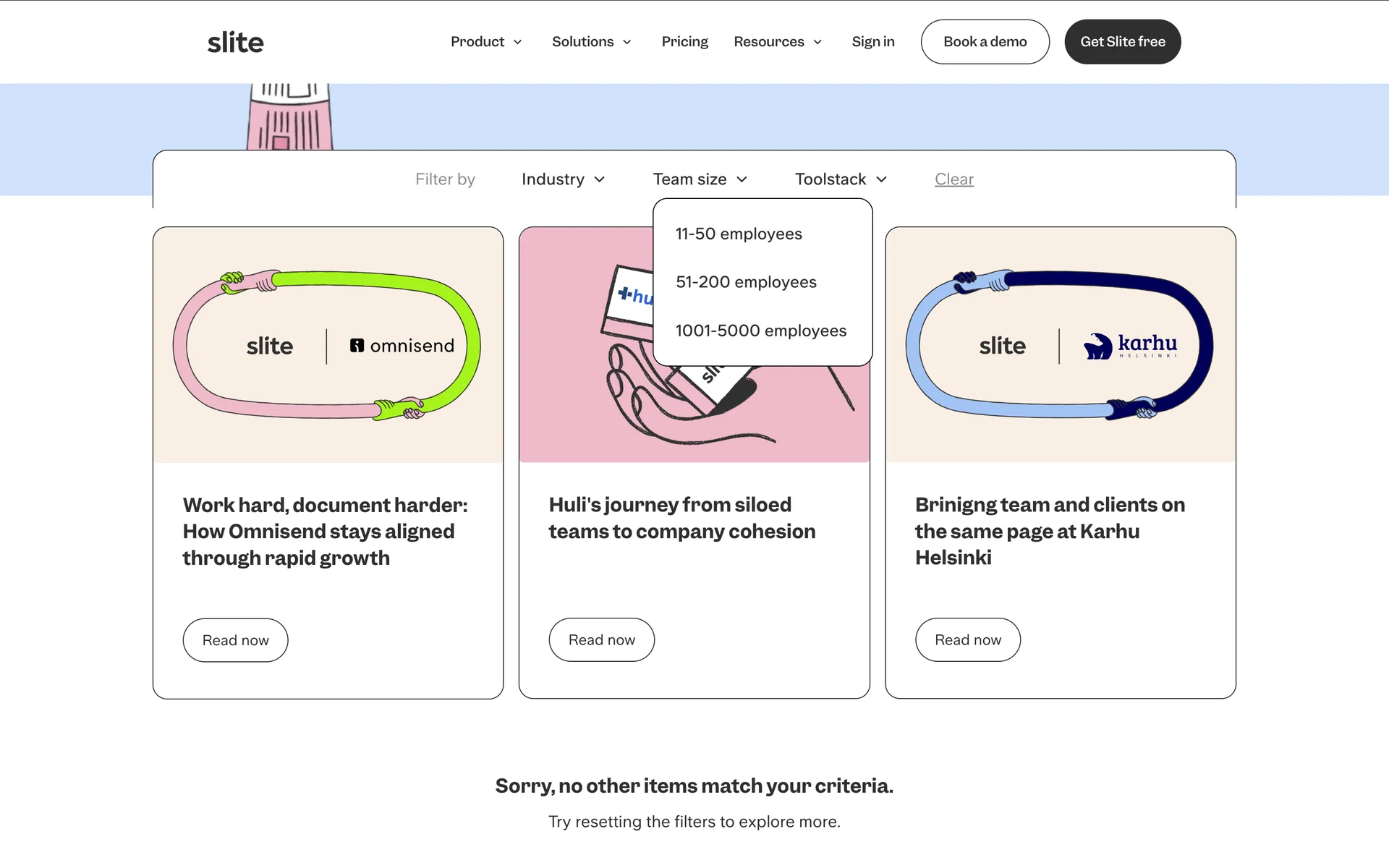
Task: Open the Solutions dropdown menu
Action: (x=591, y=42)
